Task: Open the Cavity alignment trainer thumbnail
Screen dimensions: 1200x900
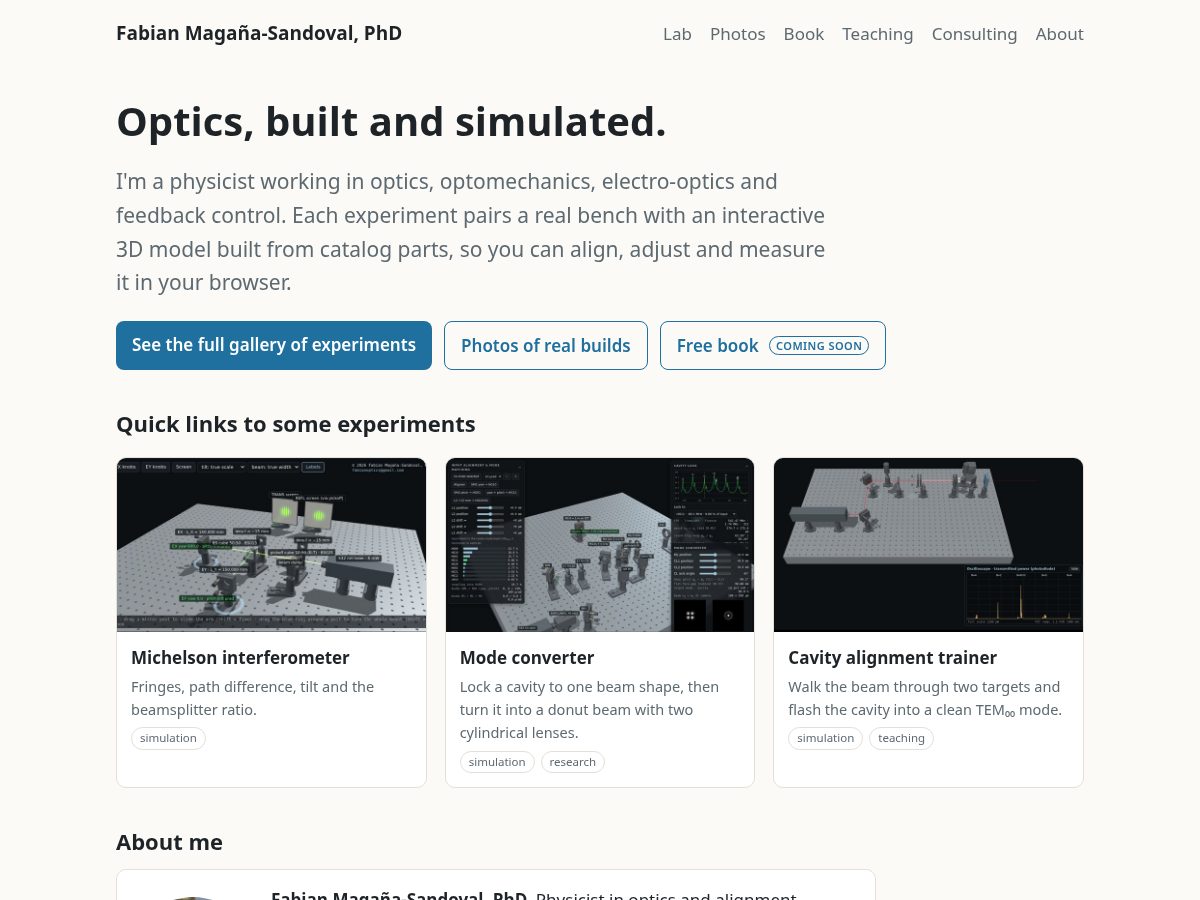Action: 929,545
